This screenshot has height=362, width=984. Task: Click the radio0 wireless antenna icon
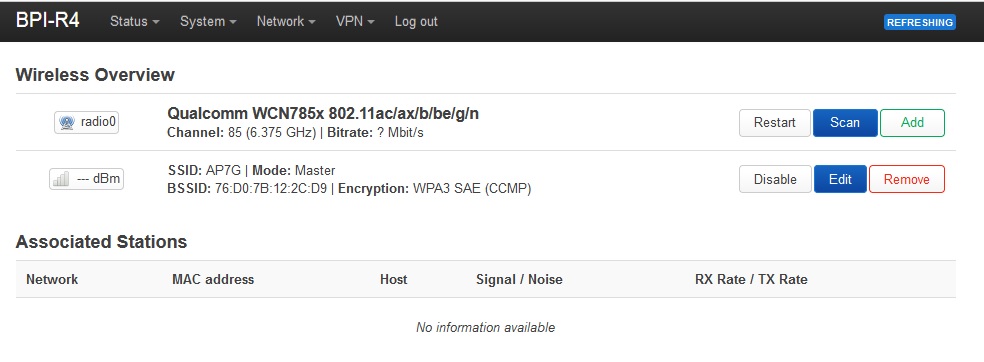click(x=67, y=122)
